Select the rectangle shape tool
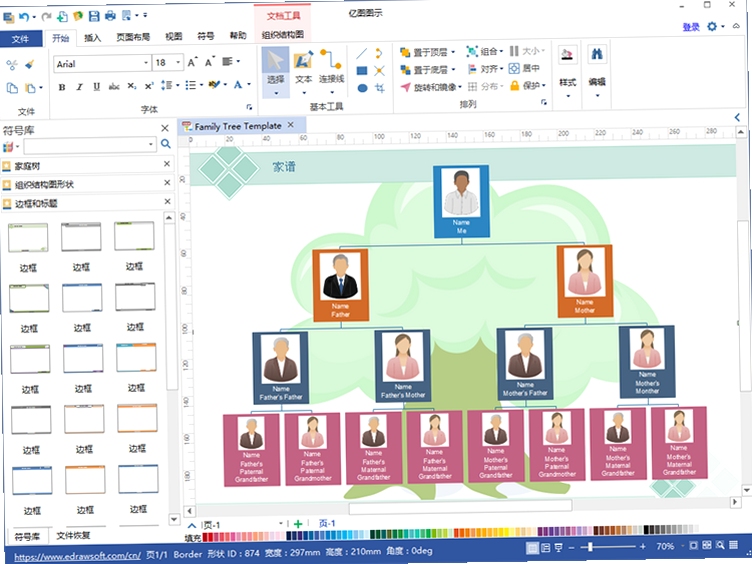752x564 pixels. (x=362, y=71)
